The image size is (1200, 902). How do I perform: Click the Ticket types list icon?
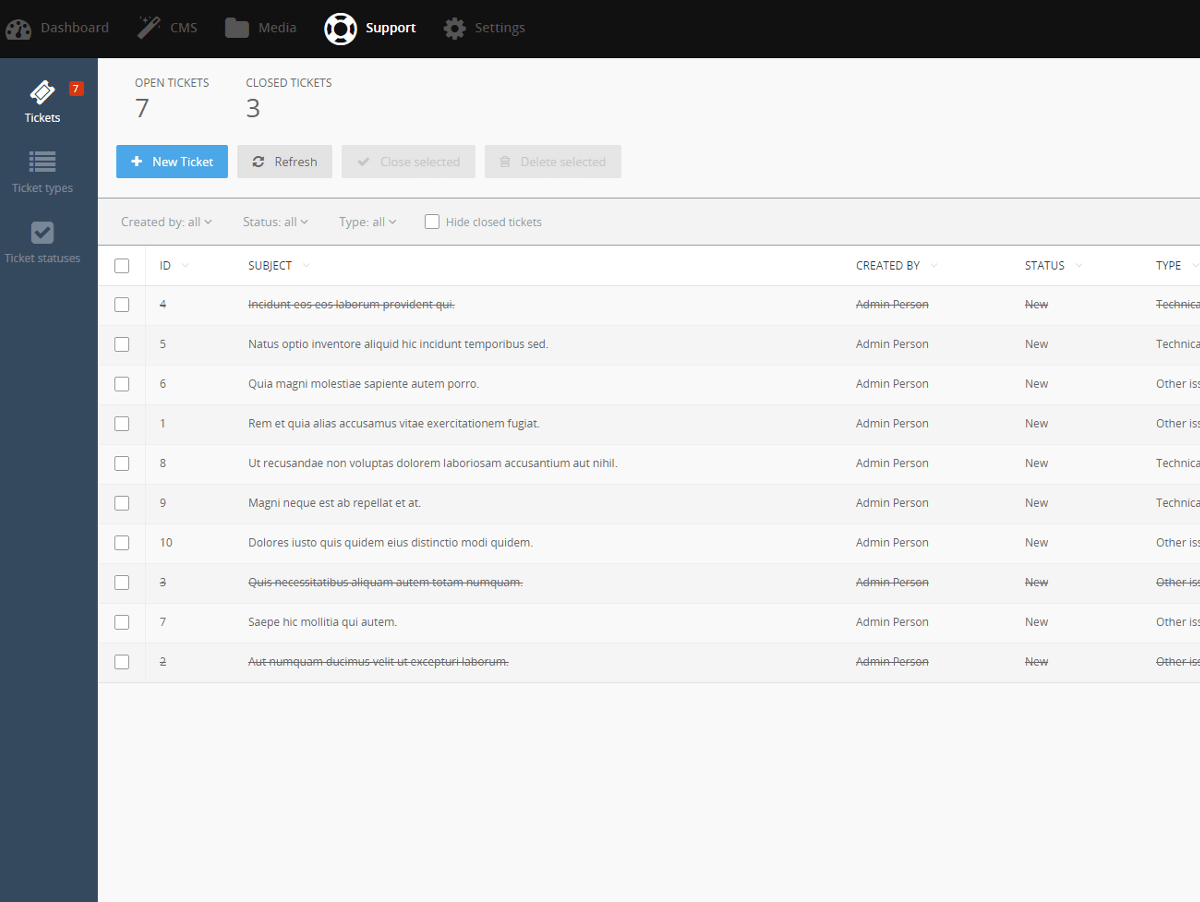point(42,161)
